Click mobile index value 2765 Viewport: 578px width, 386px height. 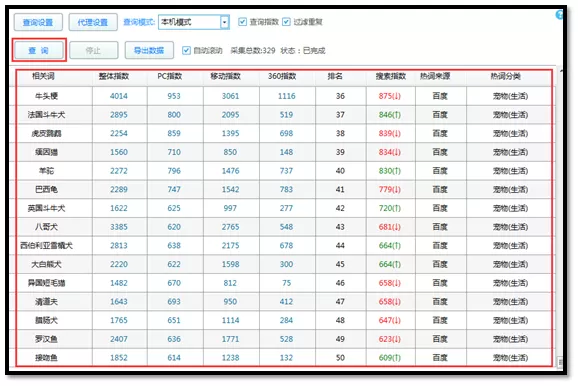(230, 227)
